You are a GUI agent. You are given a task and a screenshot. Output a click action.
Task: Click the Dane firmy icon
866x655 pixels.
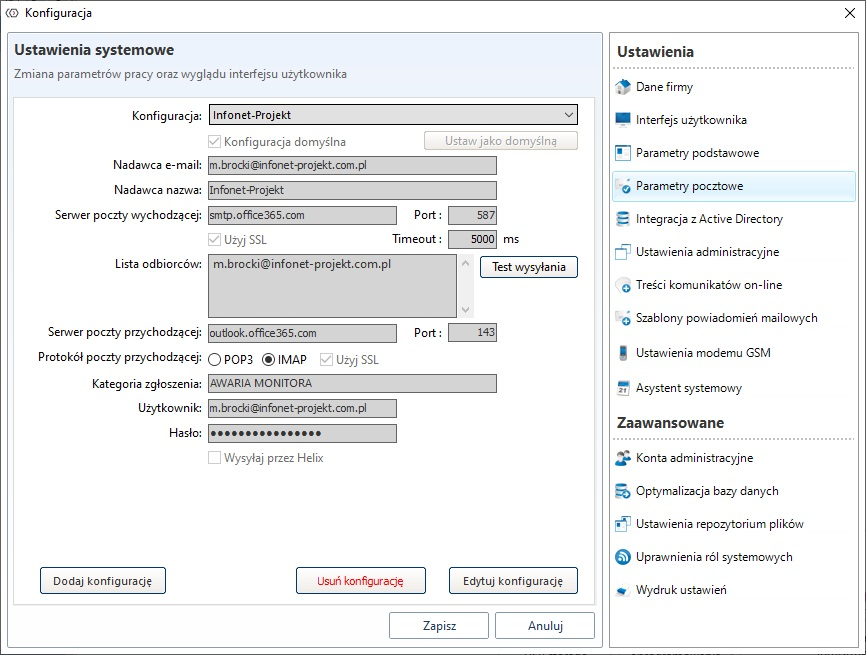point(623,87)
